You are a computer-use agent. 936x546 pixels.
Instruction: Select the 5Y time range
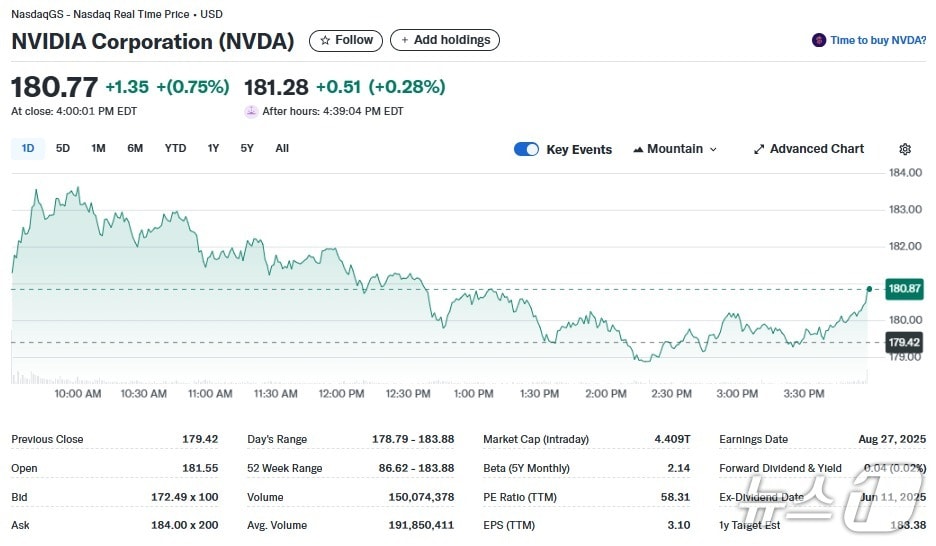point(247,148)
